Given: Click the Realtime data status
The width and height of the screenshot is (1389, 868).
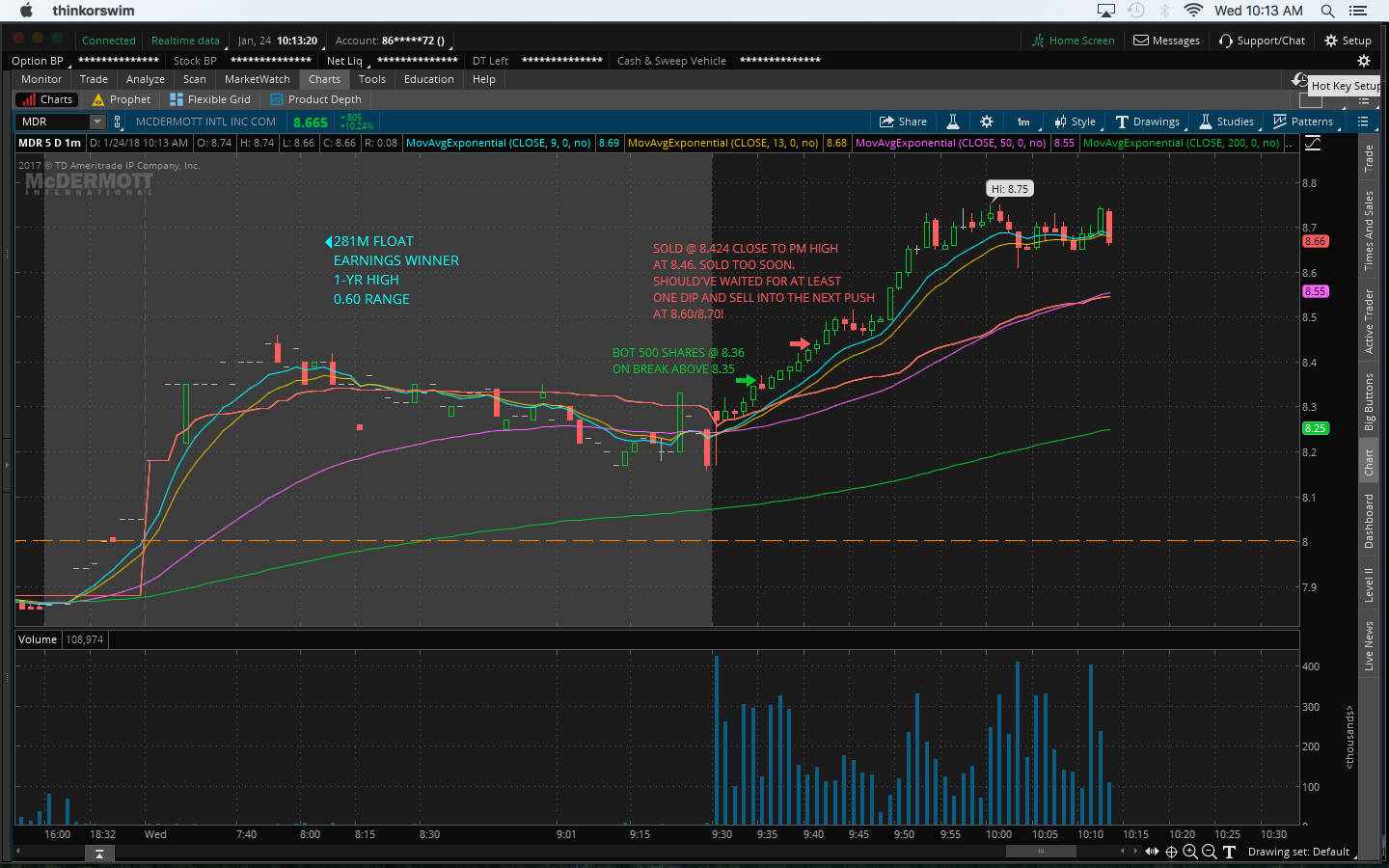Looking at the screenshot, I should point(185,41).
